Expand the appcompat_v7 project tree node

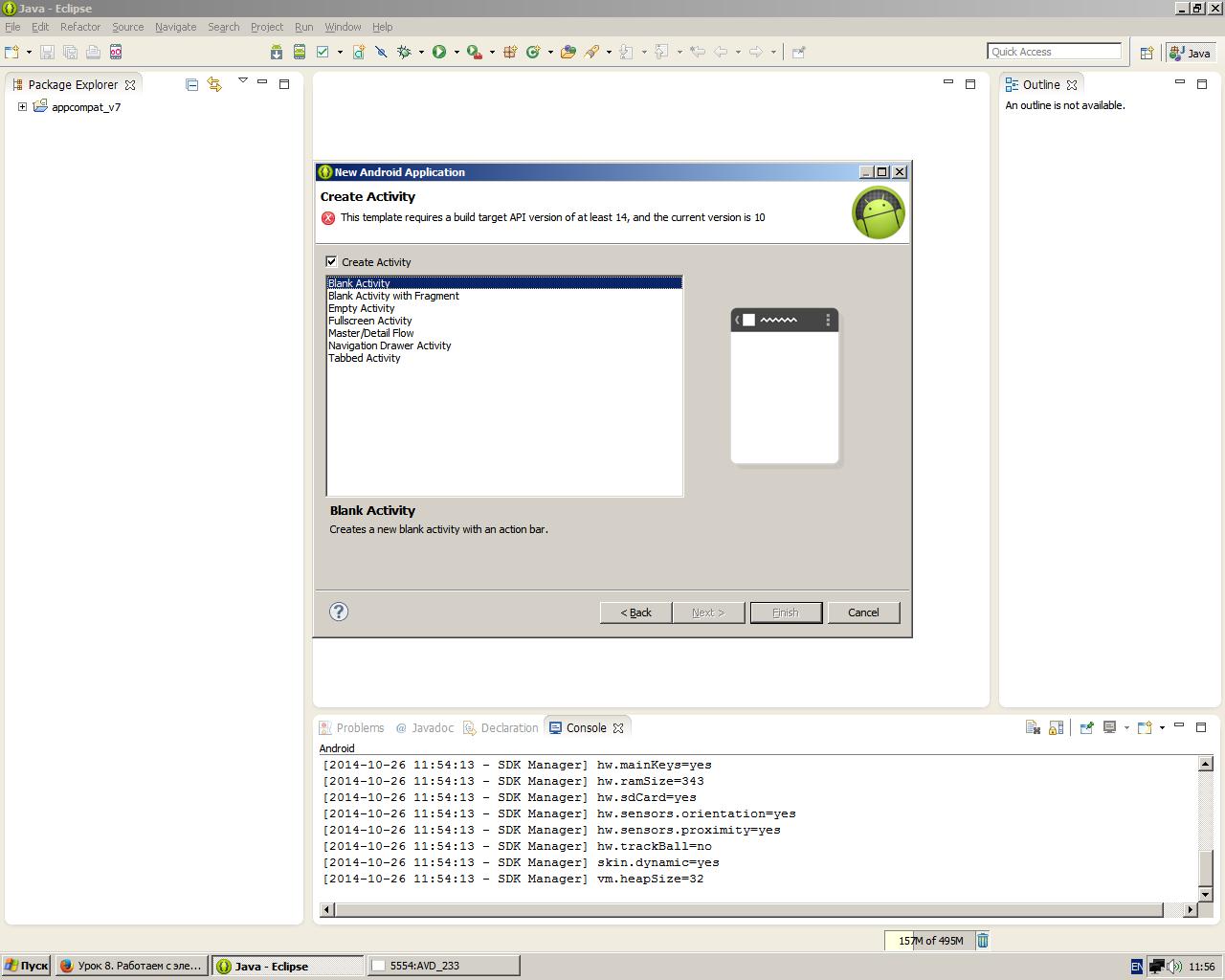point(22,107)
